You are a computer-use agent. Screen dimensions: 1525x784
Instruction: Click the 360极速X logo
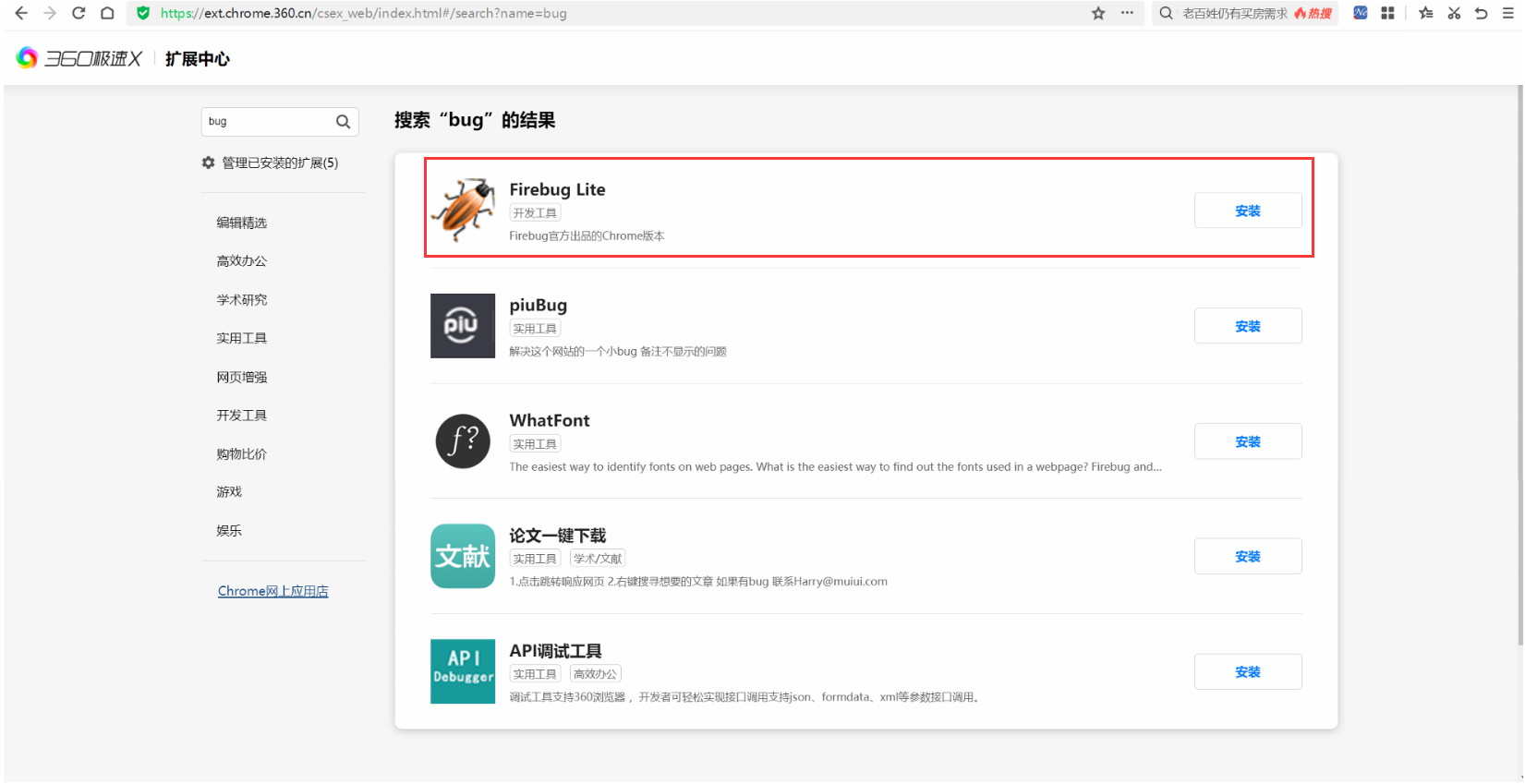point(79,58)
